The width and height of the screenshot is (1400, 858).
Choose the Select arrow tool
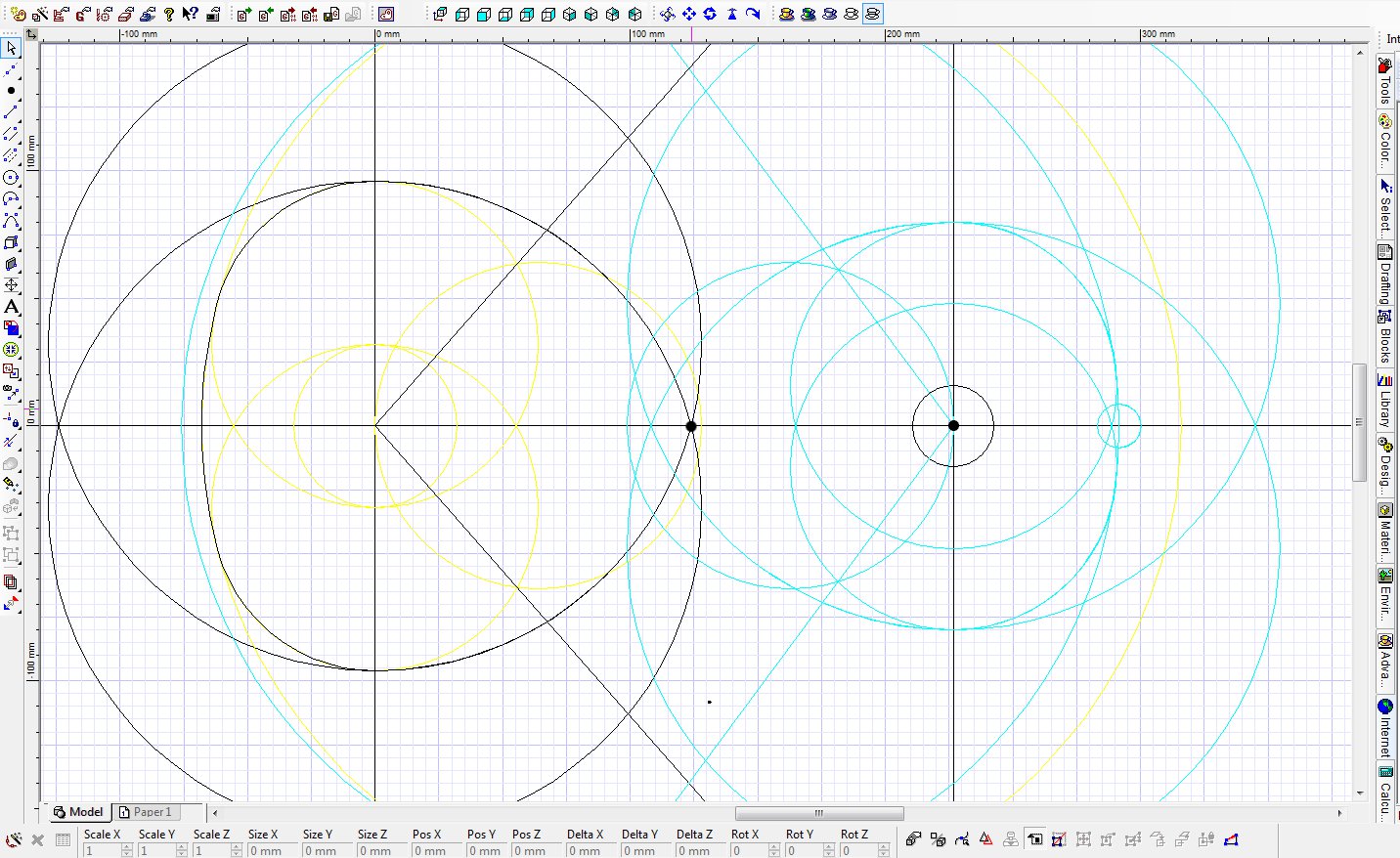(x=12, y=48)
